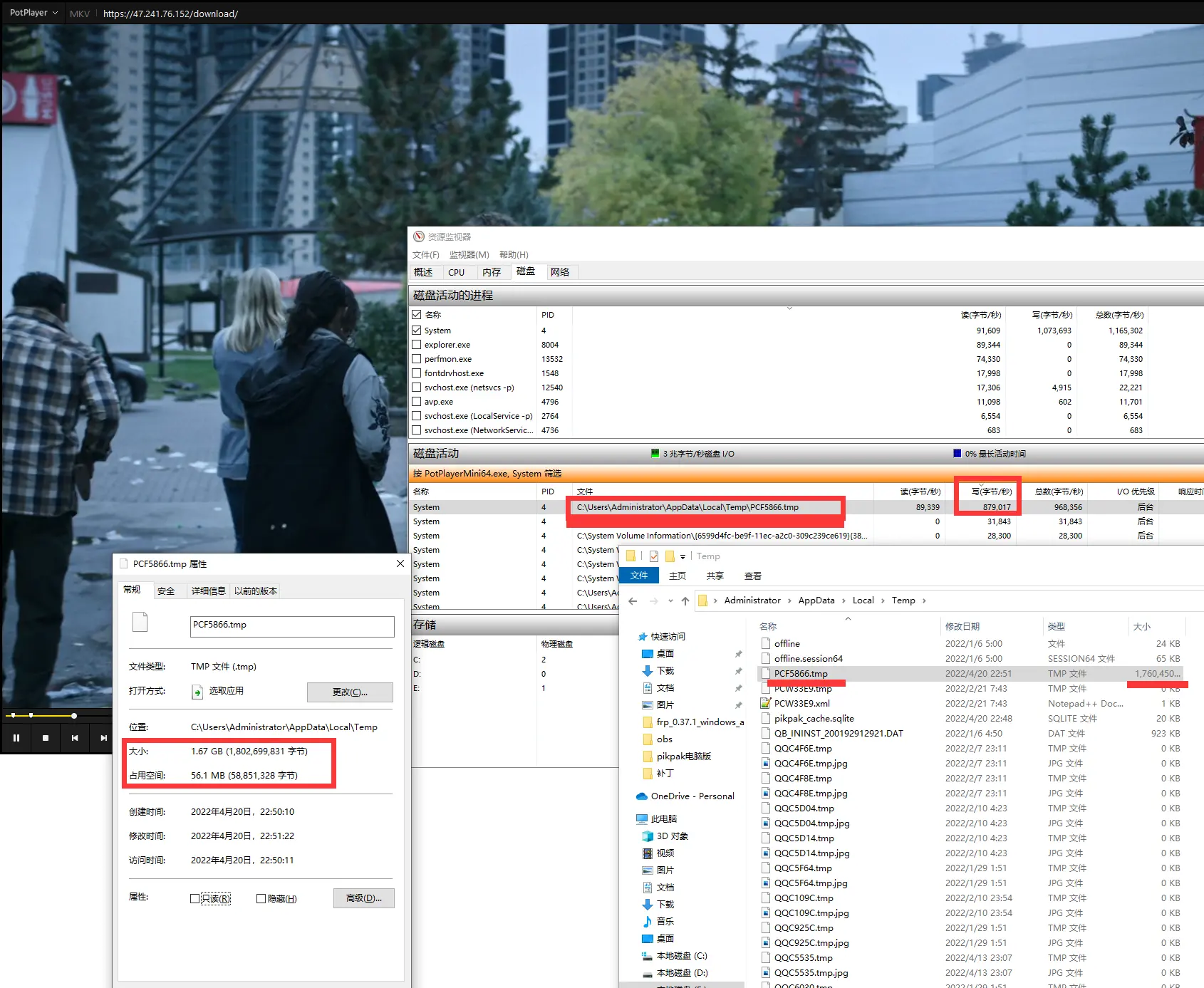Select OneDrive - Personal in the sidebar
Viewport: 1204px width, 988px height.
685,796
